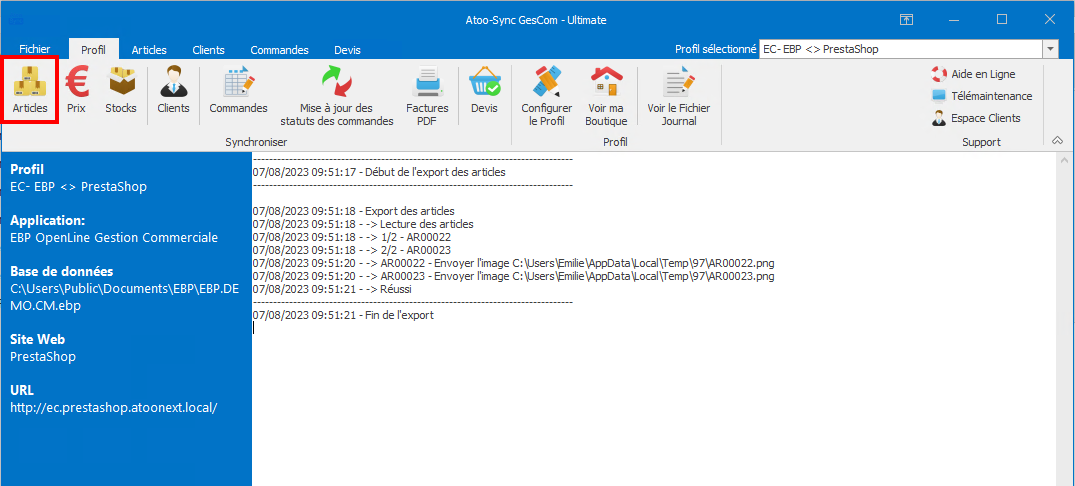
Task: Open the Prix euro icon
Action: point(76,90)
